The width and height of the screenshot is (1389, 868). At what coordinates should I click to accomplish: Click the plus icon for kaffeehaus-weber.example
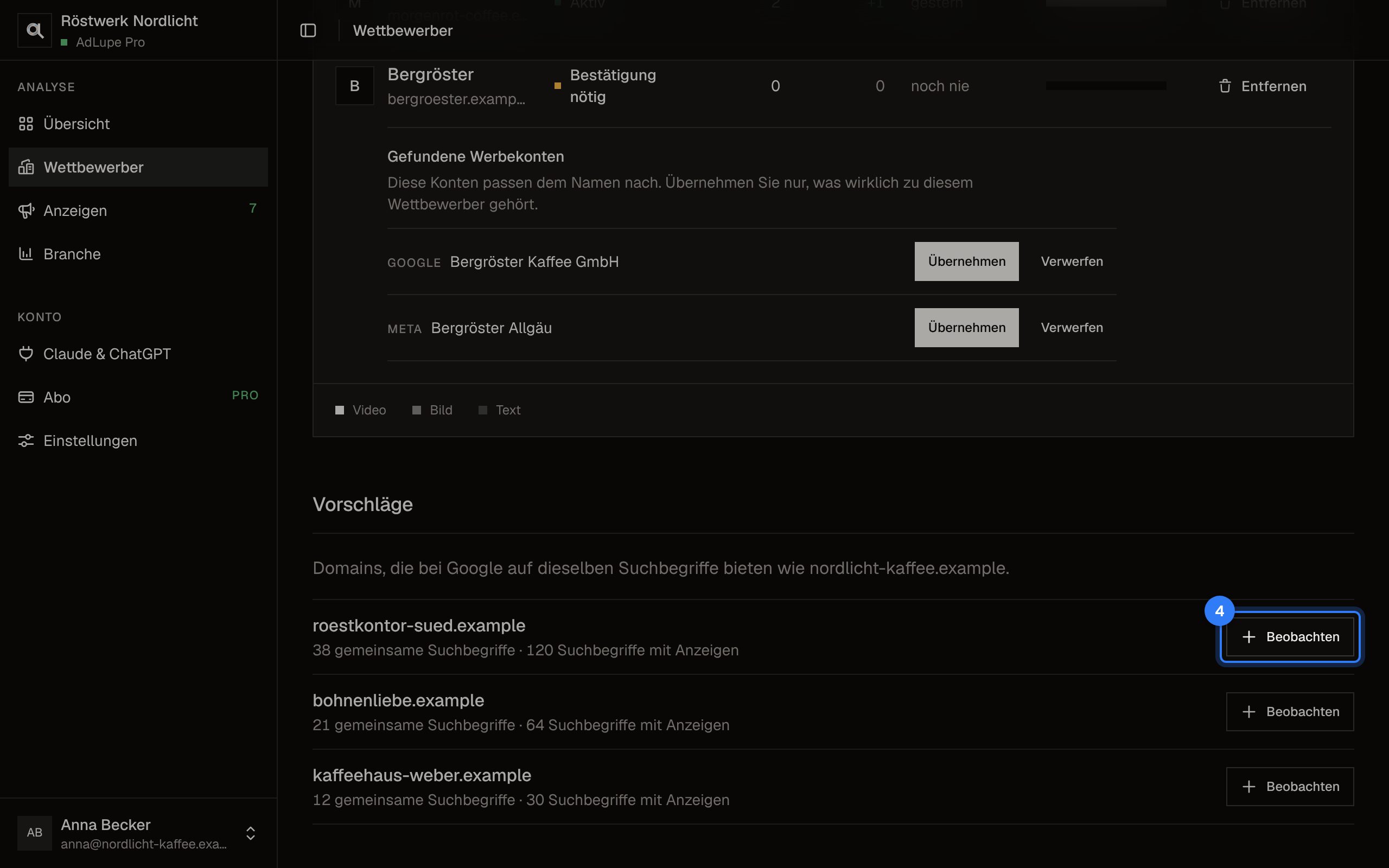(1249, 787)
